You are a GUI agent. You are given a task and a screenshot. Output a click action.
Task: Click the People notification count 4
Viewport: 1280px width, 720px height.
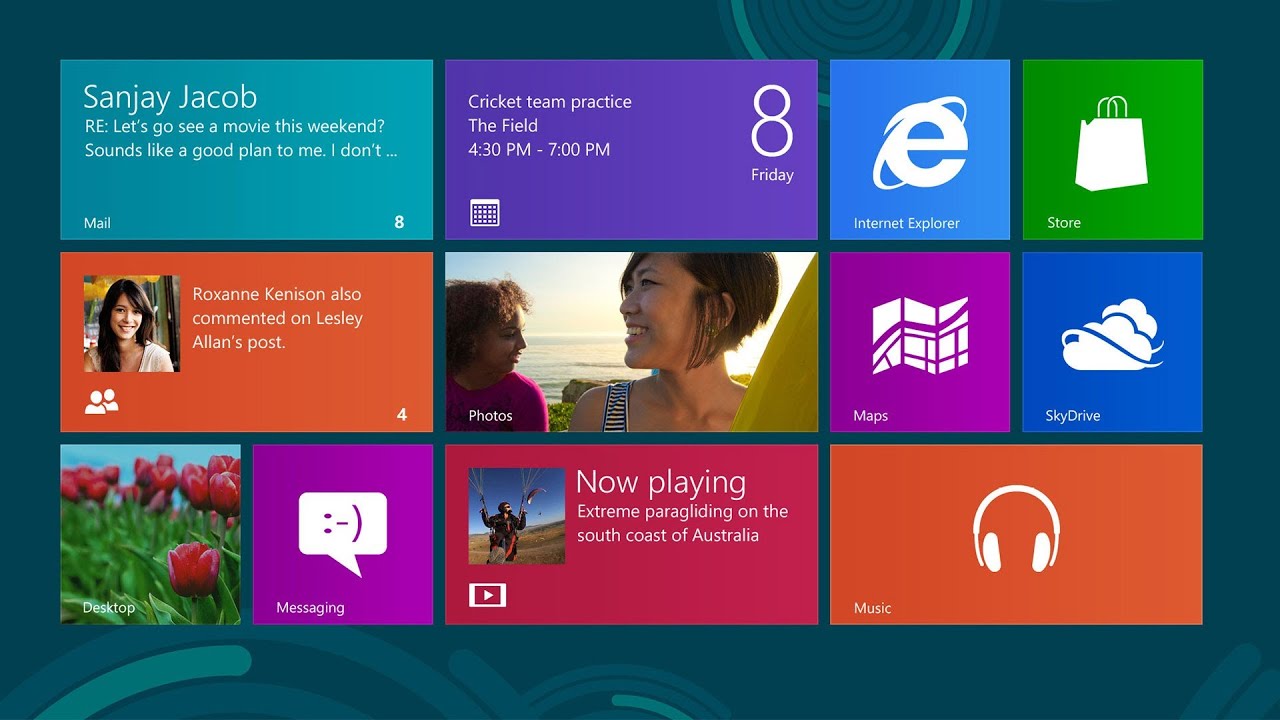(402, 414)
